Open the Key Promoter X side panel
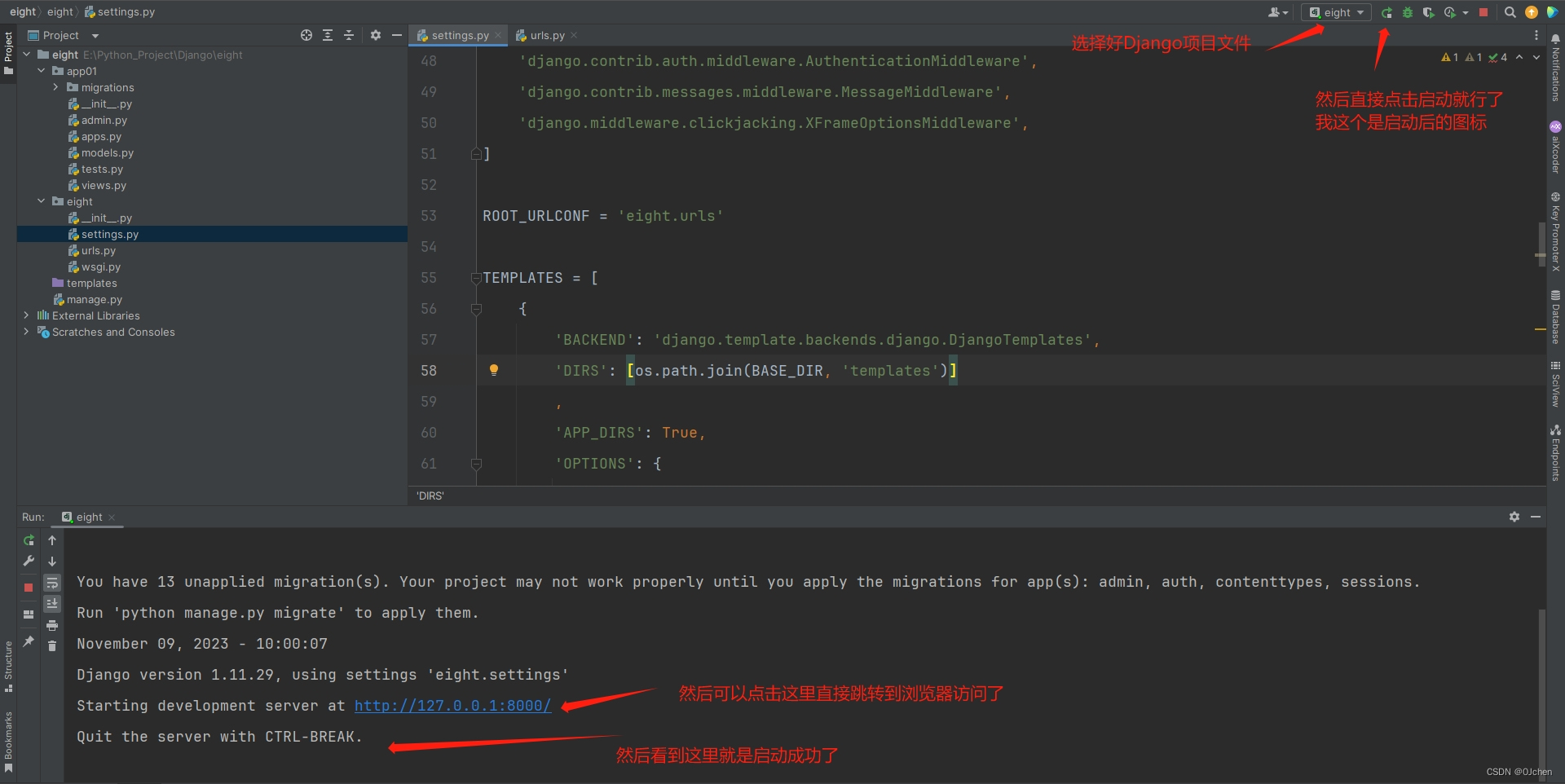 click(1555, 231)
